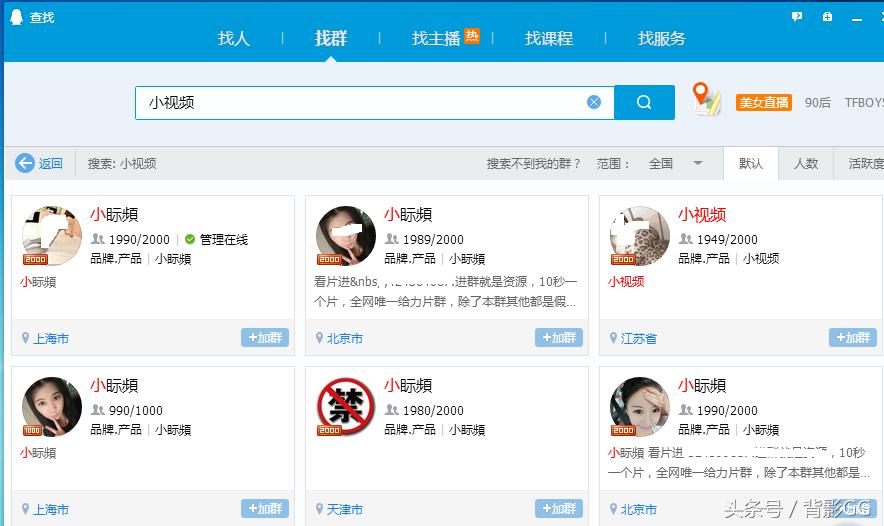
Task: Click the 上海市 location link in first card
Action: coord(51,338)
